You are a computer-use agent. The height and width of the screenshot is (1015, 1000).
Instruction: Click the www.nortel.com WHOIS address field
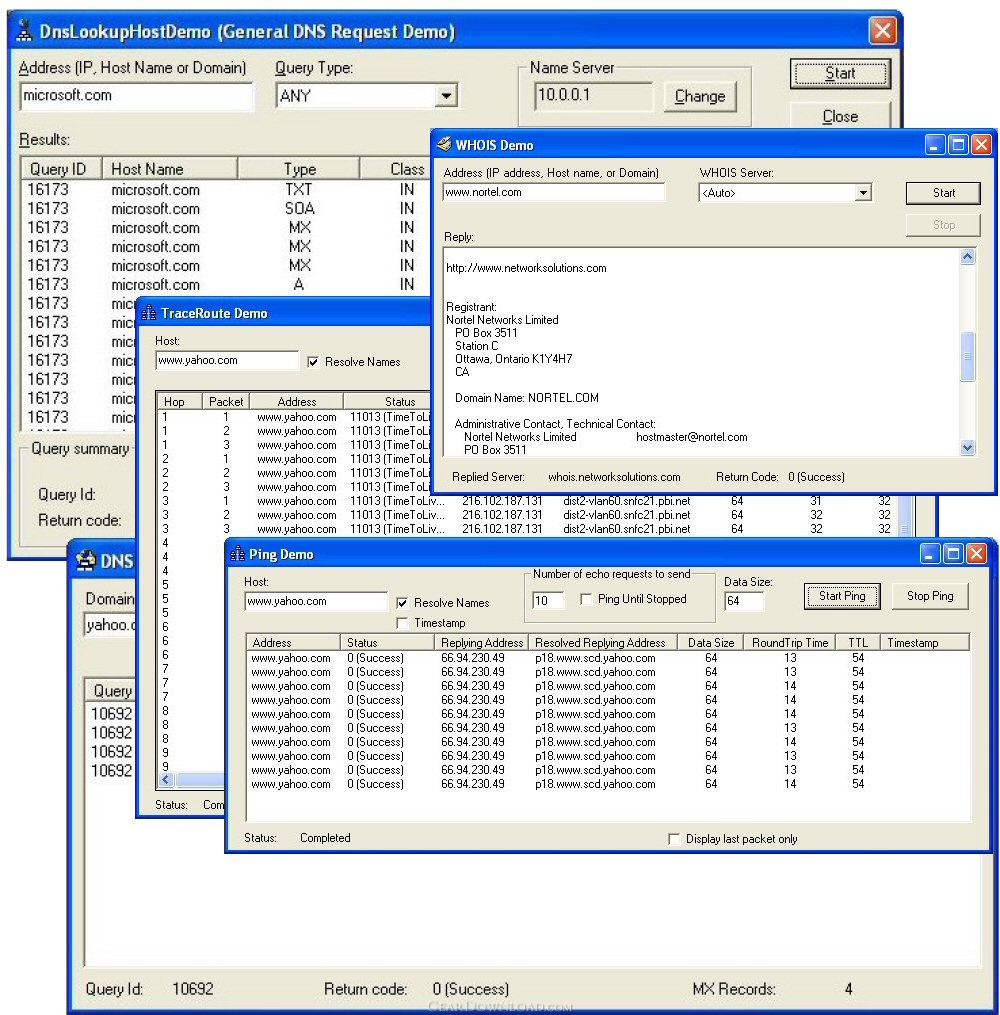553,192
